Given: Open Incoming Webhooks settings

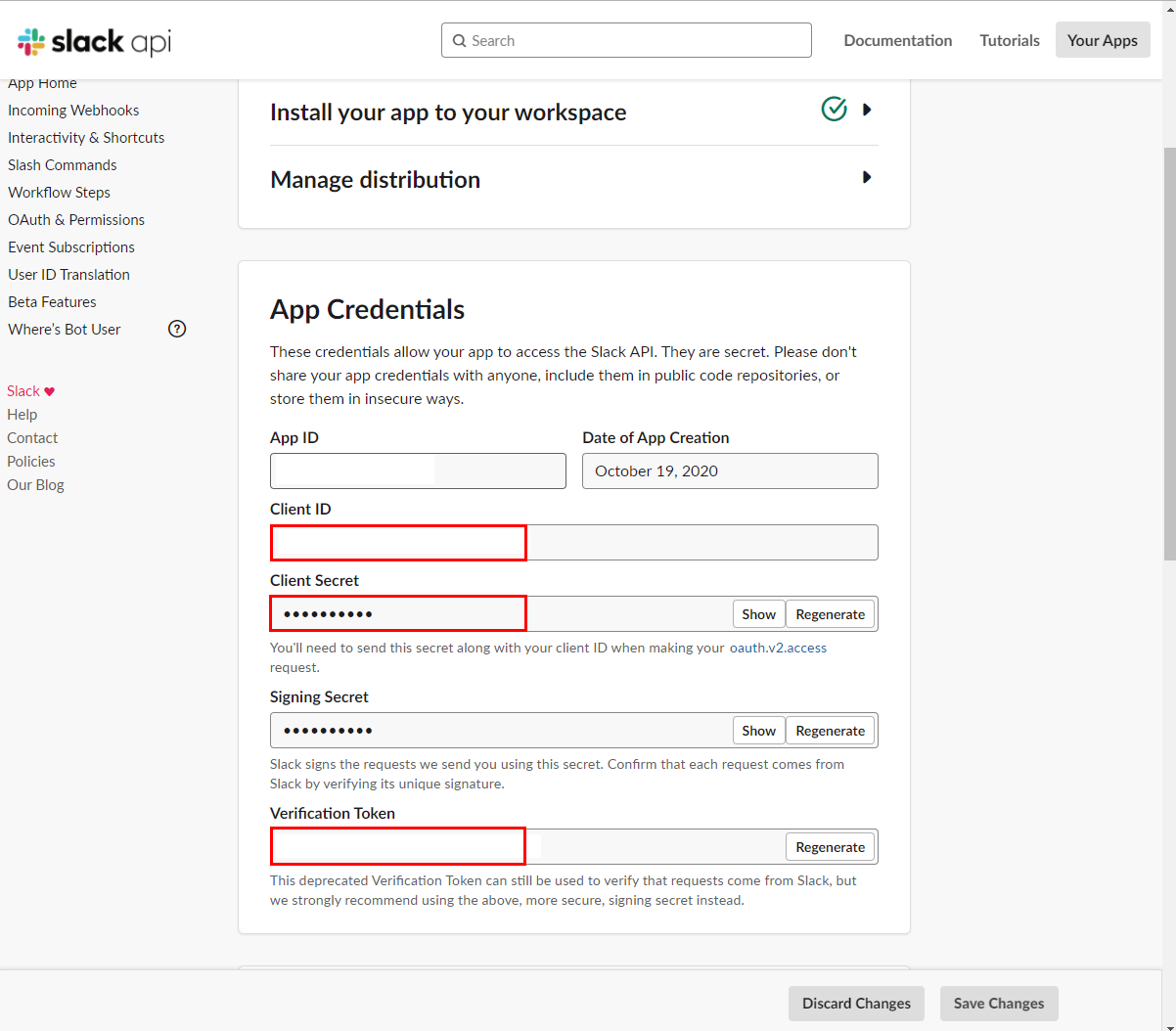Looking at the screenshot, I should coord(73,111).
